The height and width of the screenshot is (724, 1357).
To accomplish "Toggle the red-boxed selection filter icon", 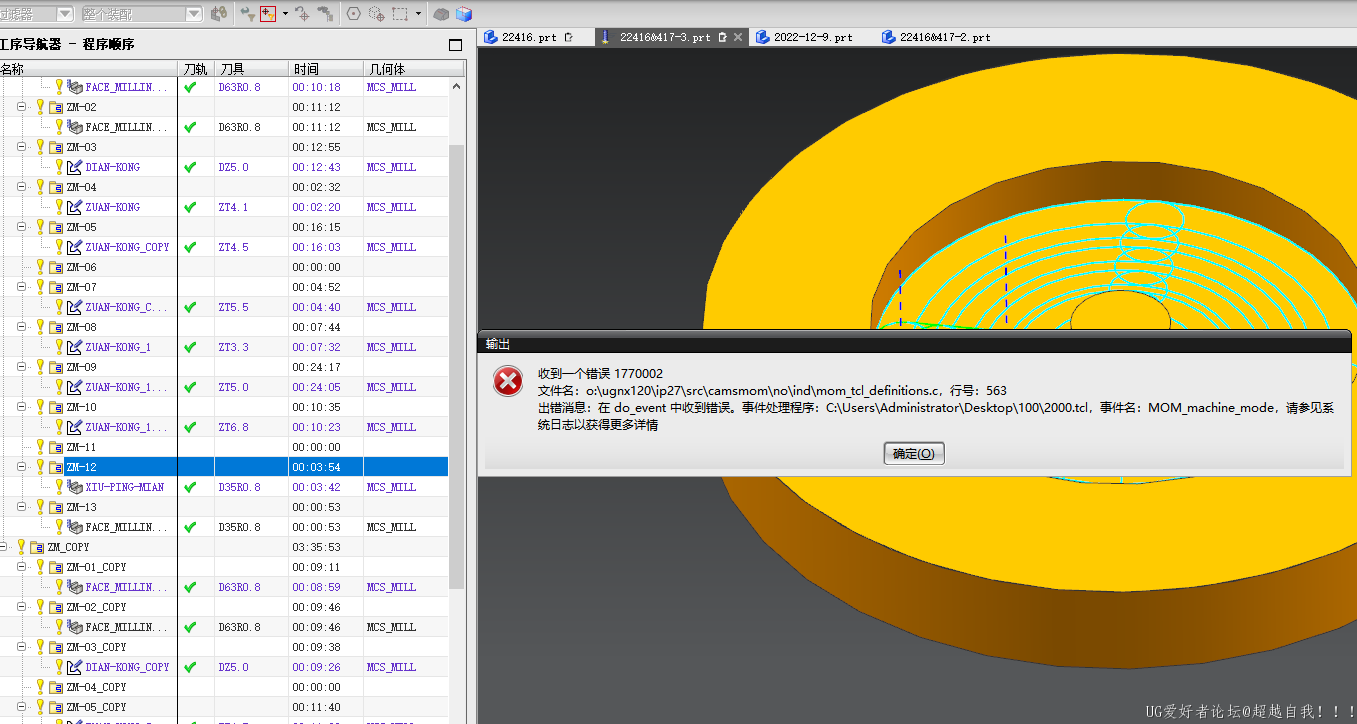I will [x=268, y=14].
